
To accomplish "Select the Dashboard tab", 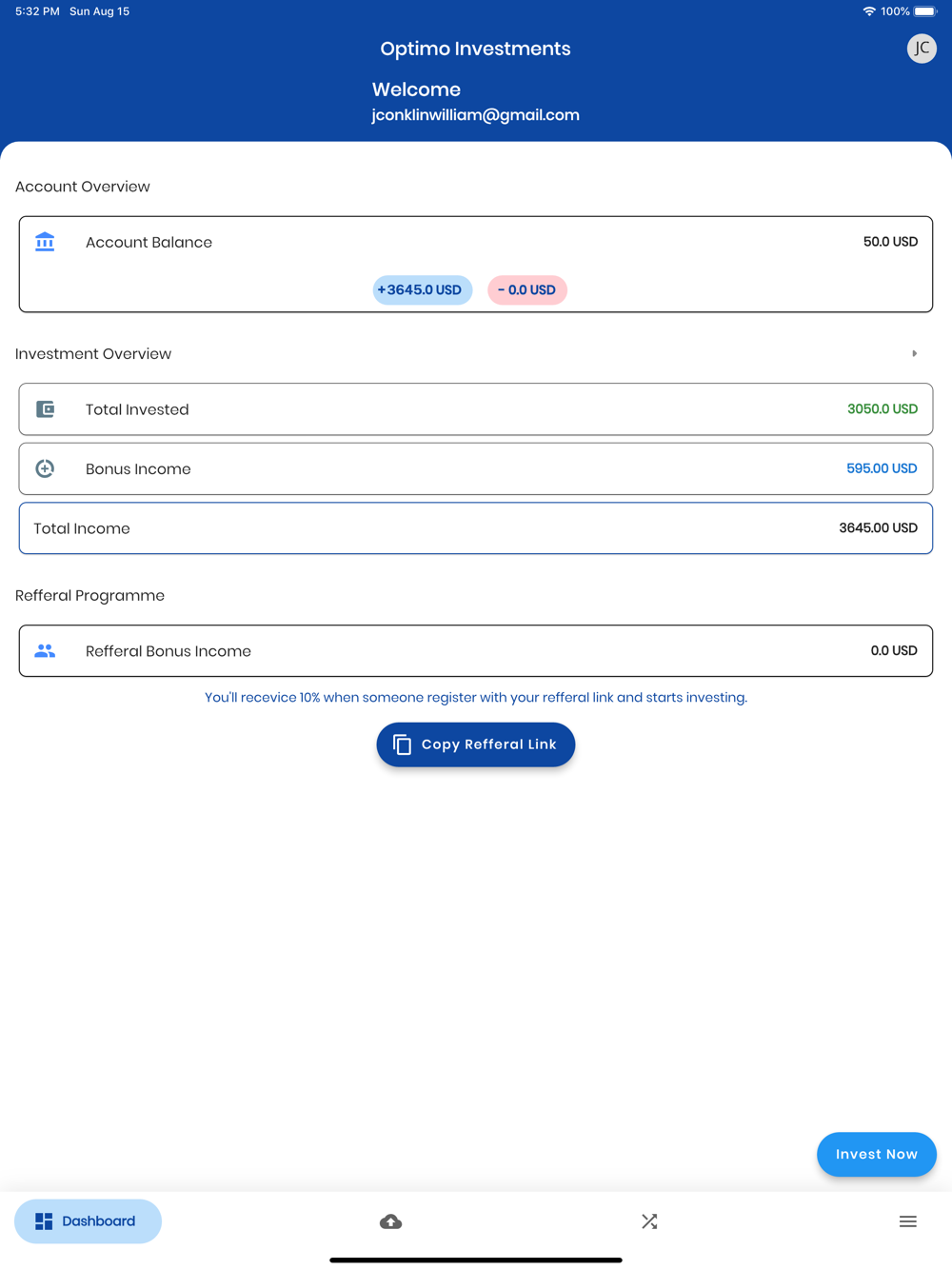I will click(88, 1221).
